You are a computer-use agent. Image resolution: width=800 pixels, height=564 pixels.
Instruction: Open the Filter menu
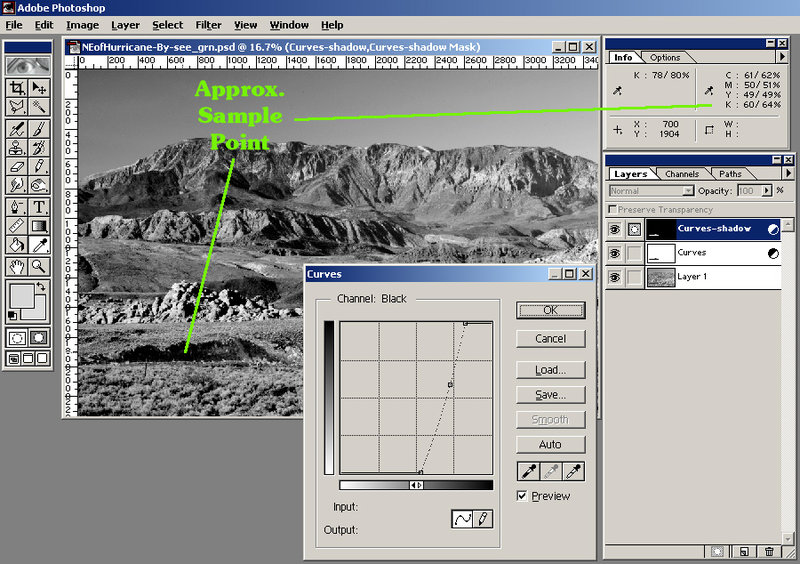tap(208, 25)
